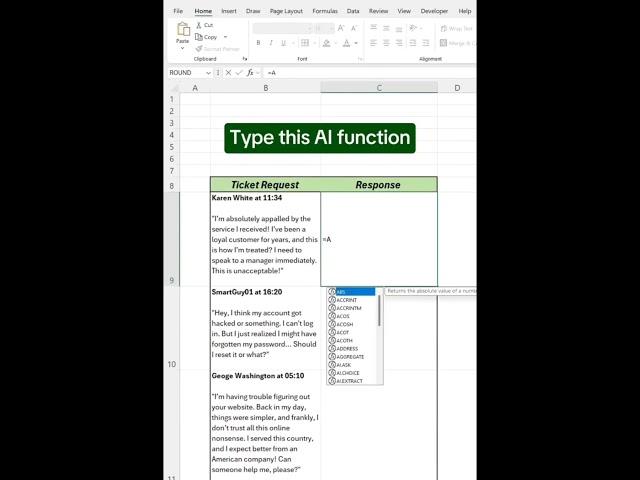Expand the Font Color dropdown arrow
The width and height of the screenshot is (640, 480).
tap(356, 43)
